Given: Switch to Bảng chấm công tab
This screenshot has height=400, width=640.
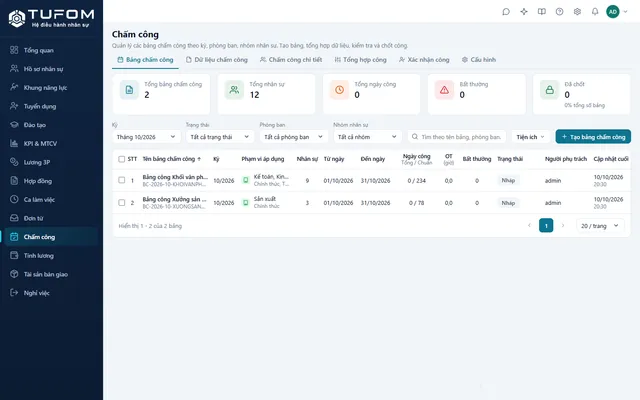Looking at the screenshot, I should pos(145,60).
